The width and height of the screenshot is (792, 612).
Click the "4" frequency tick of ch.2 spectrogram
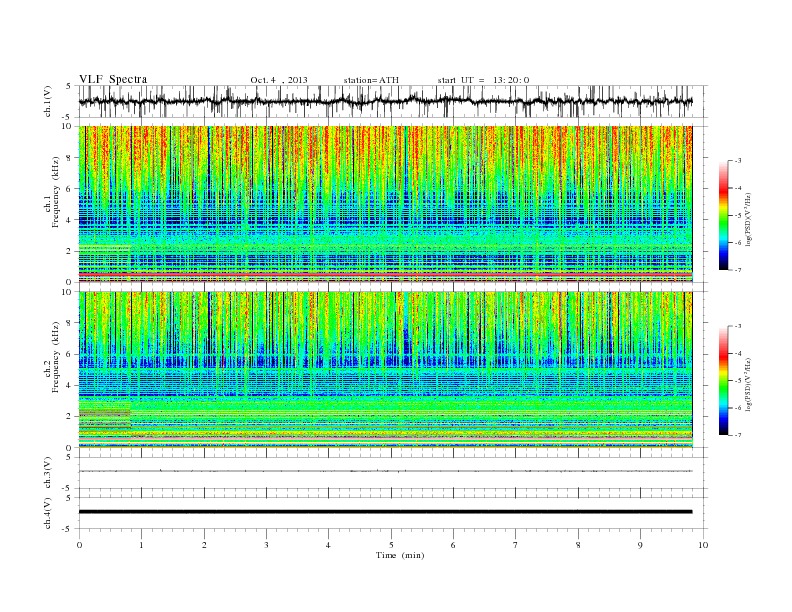(x=69, y=386)
